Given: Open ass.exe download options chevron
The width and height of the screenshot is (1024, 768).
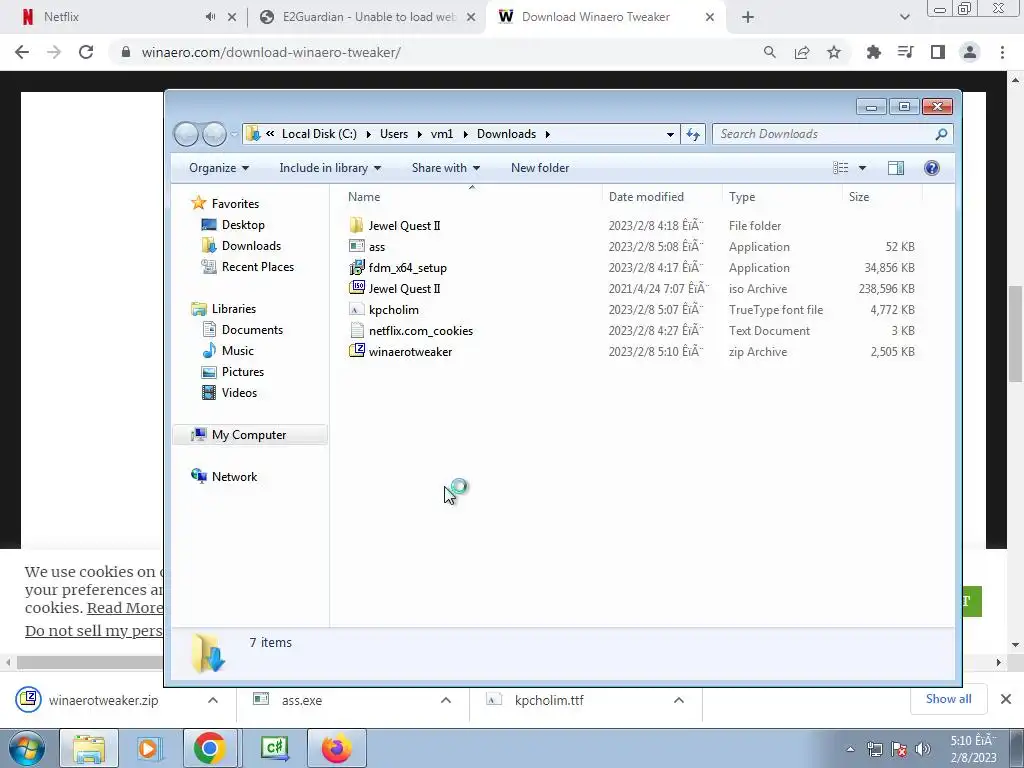Looking at the screenshot, I should coord(446,700).
